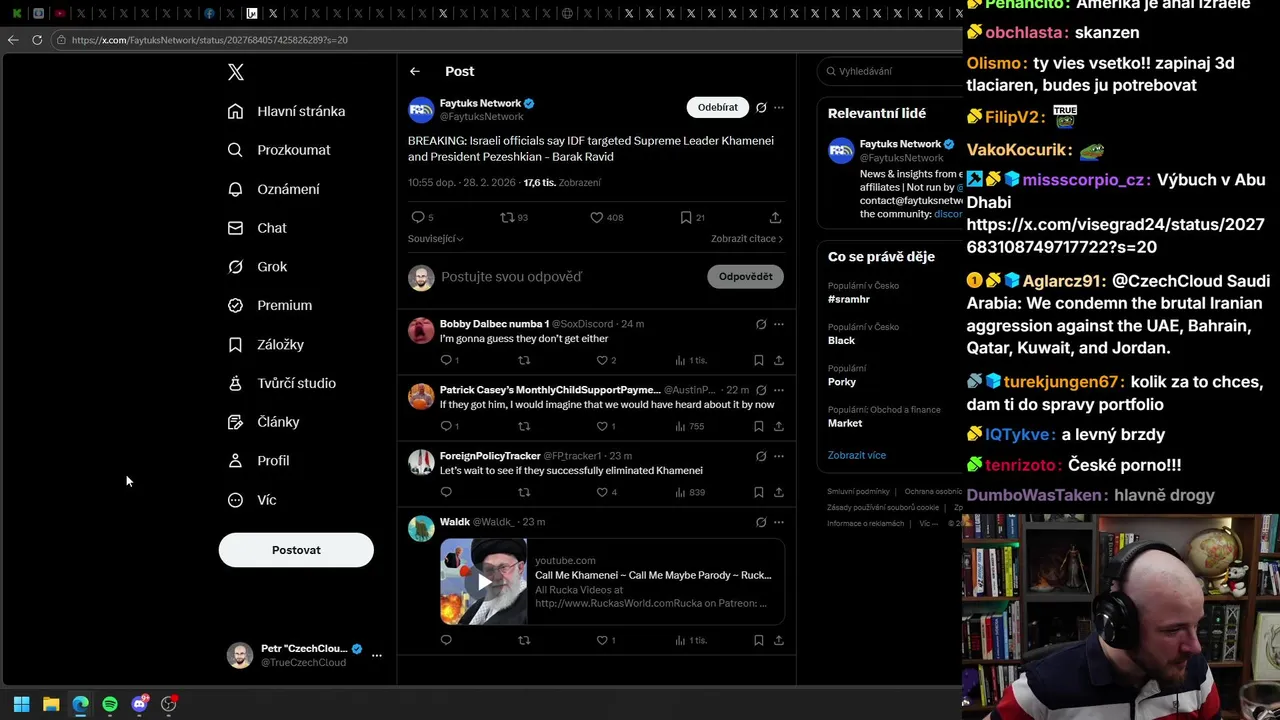Open more options on Bobby Dalbec's reply
The image size is (1280, 720).
coord(779,324)
